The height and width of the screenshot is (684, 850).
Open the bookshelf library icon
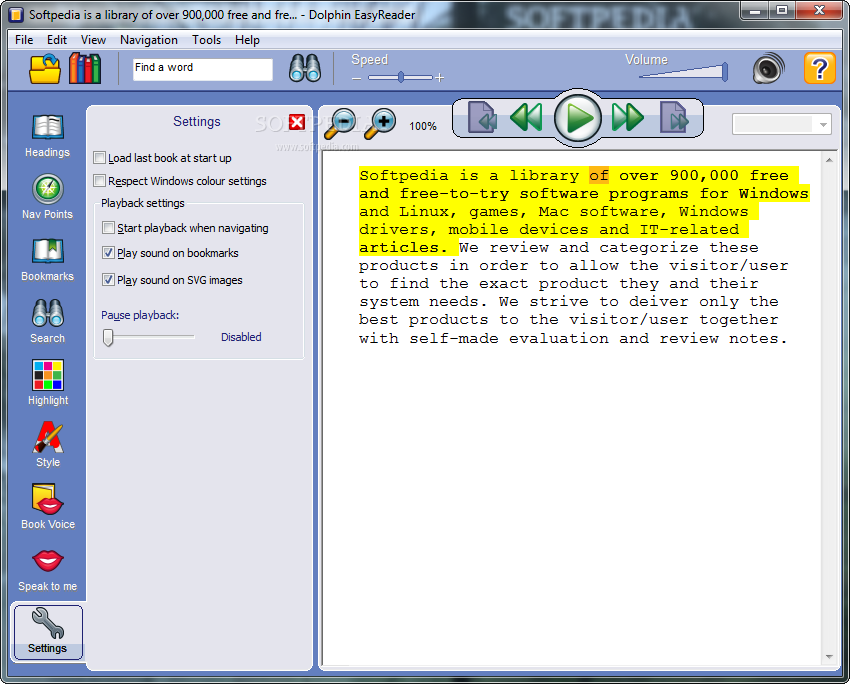[85, 69]
